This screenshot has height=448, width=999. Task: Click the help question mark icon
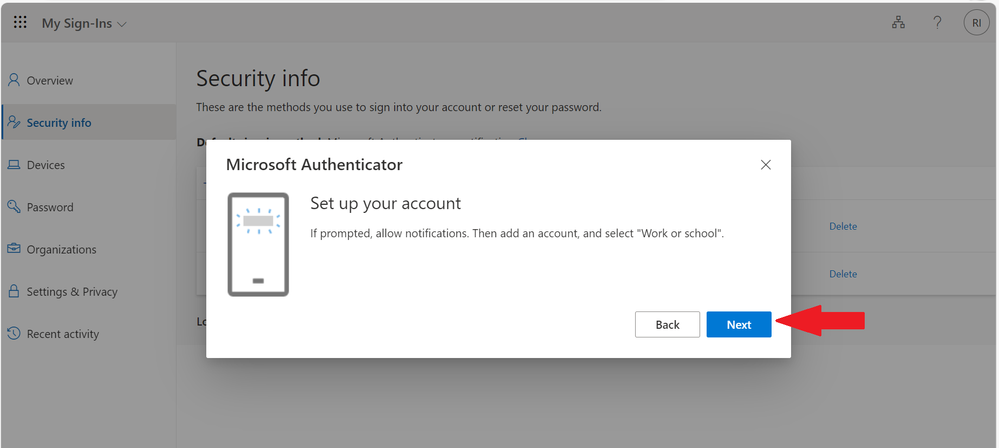pyautogui.click(x=937, y=23)
